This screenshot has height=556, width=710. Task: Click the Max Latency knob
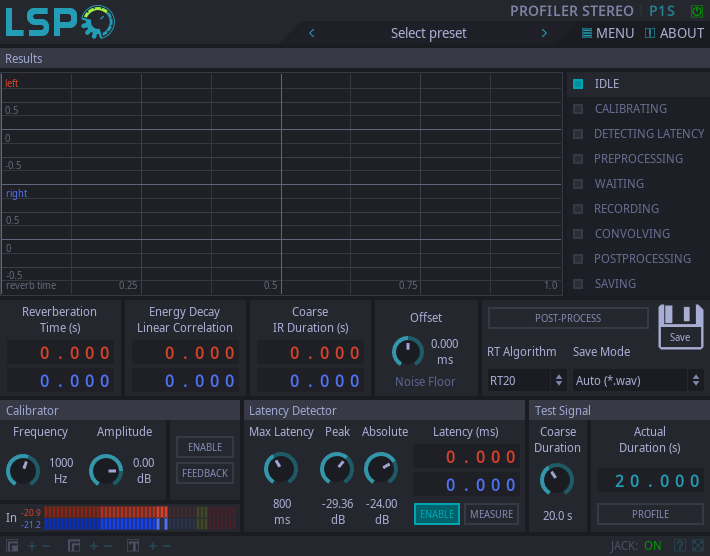point(280,468)
